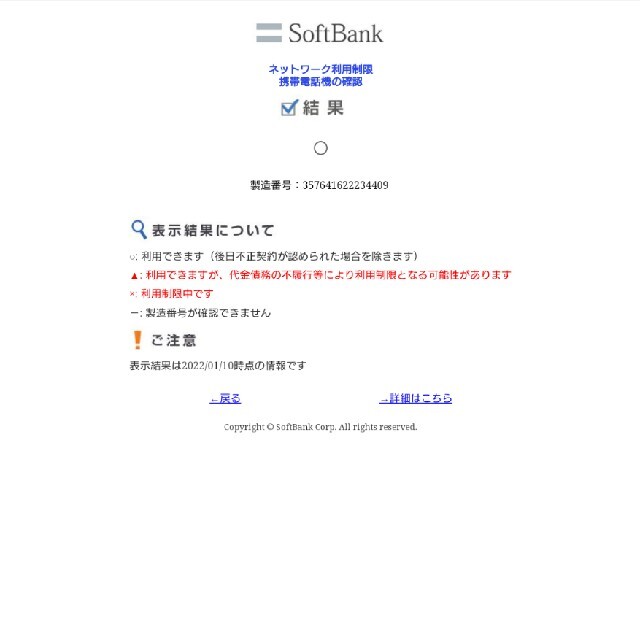Click the SoftBank wordmark text

click(336, 33)
